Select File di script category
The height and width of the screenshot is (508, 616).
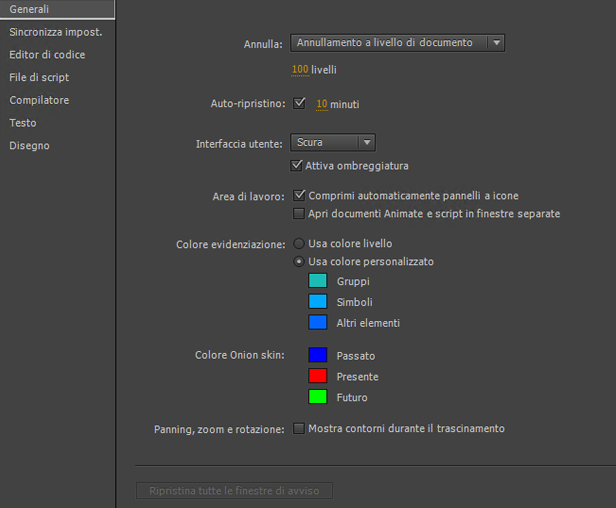pyautogui.click(x=39, y=77)
